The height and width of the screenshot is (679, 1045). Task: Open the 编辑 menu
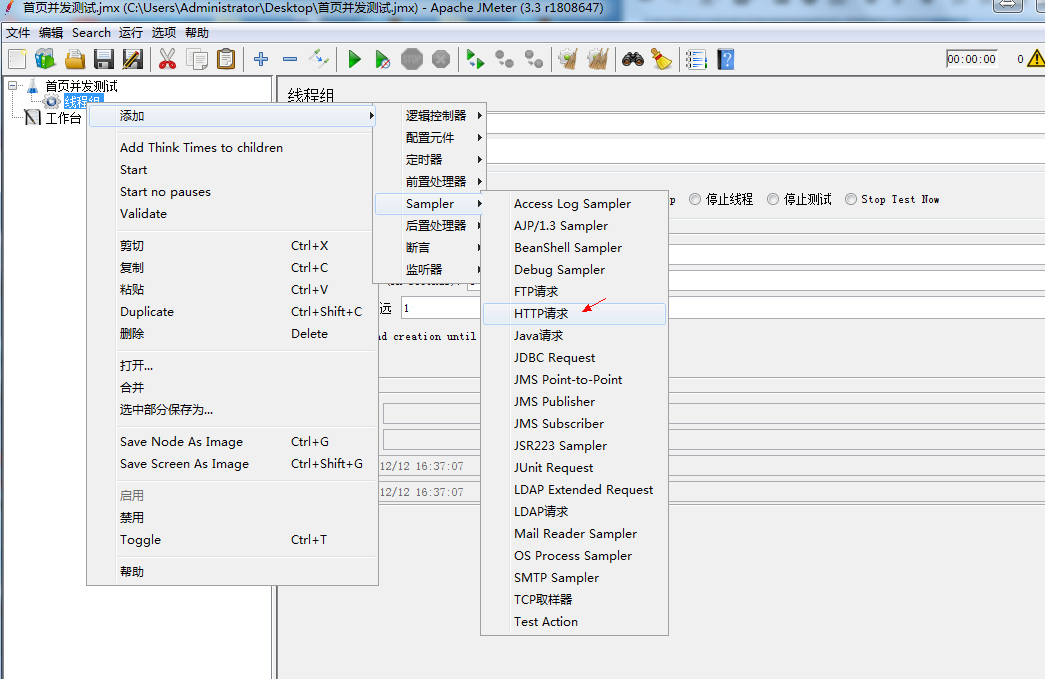[51, 33]
